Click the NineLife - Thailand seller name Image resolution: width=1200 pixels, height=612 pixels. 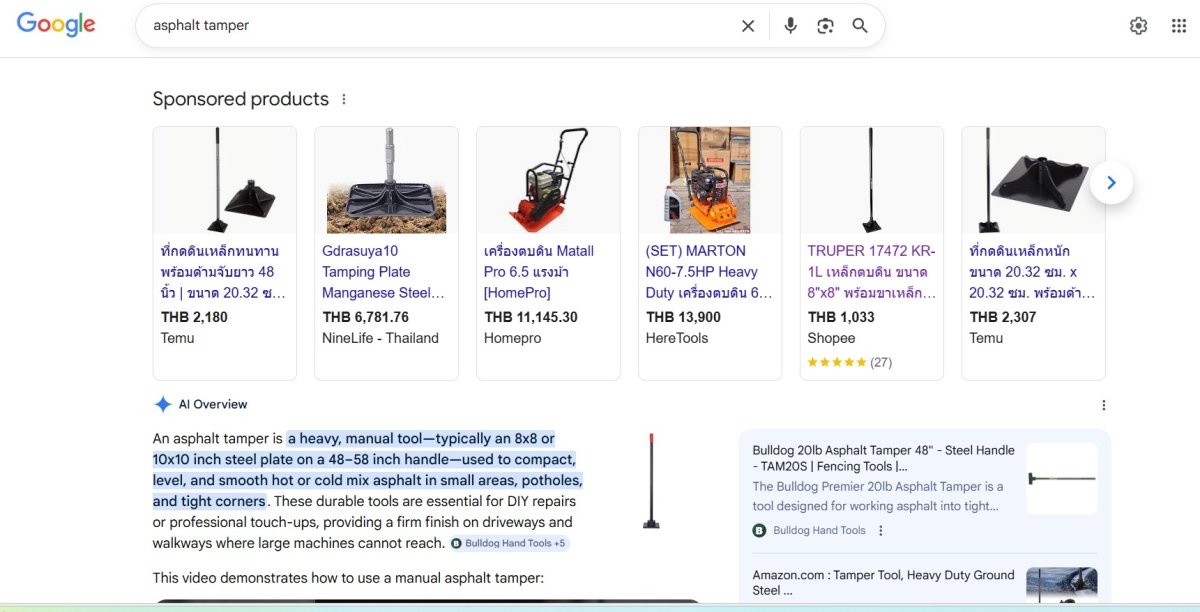pyautogui.click(x=381, y=338)
